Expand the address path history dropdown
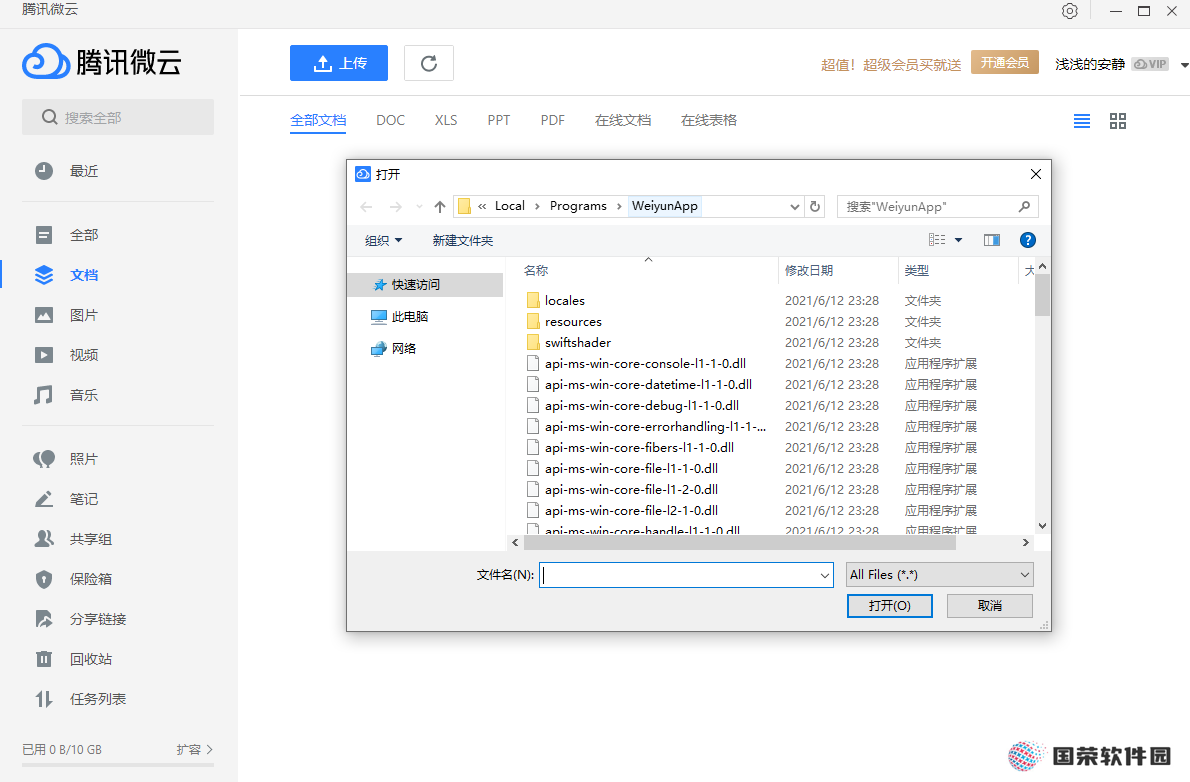Screen dimensions: 1190x782 [x=795, y=207]
